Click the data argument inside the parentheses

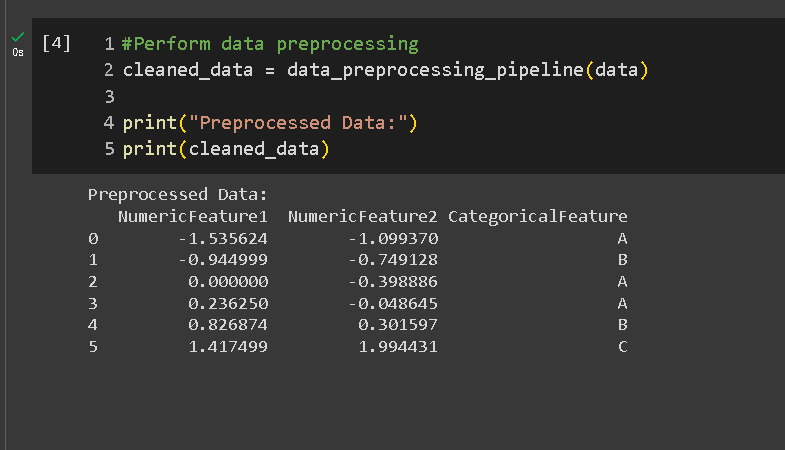click(x=616, y=70)
